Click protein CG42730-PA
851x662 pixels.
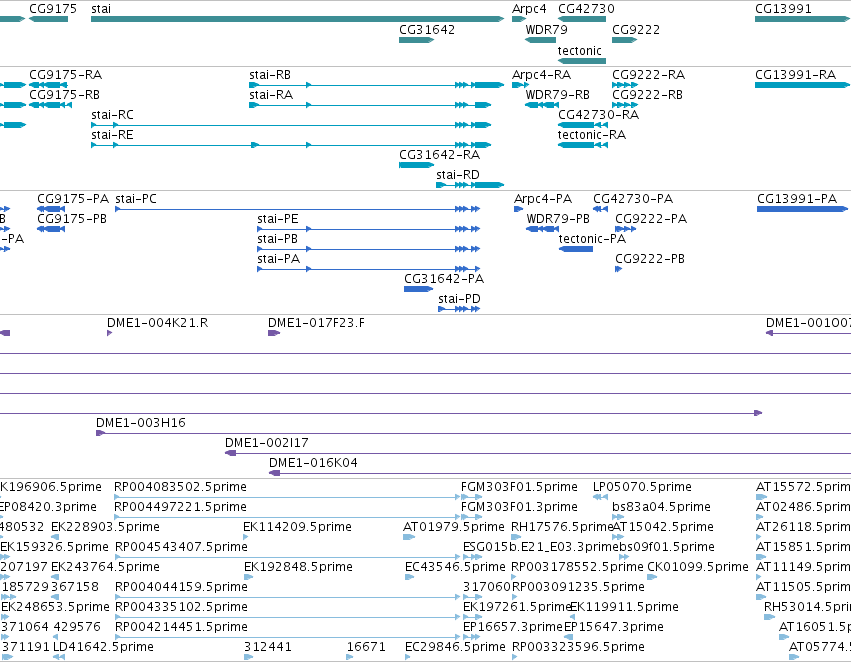coord(600,209)
